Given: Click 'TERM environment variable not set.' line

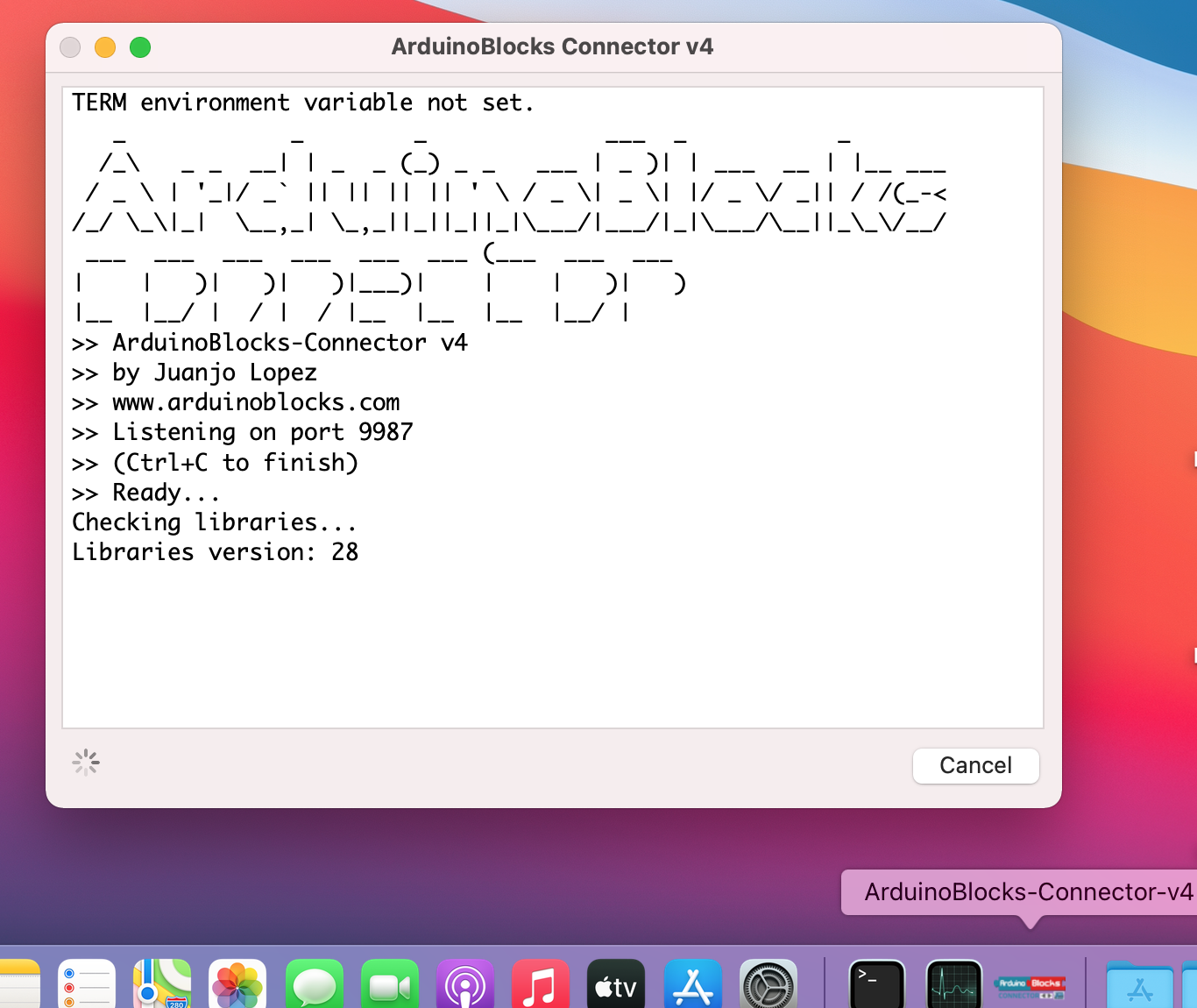Looking at the screenshot, I should (303, 103).
